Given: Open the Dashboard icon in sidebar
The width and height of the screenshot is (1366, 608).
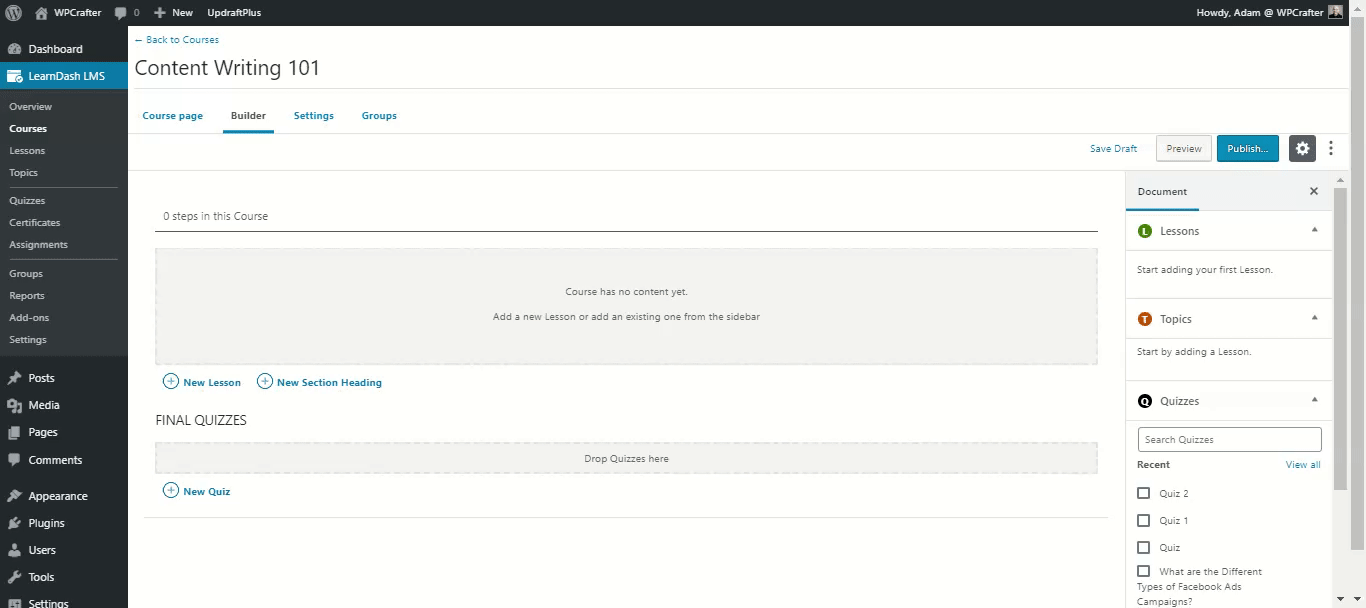Looking at the screenshot, I should tap(14, 49).
